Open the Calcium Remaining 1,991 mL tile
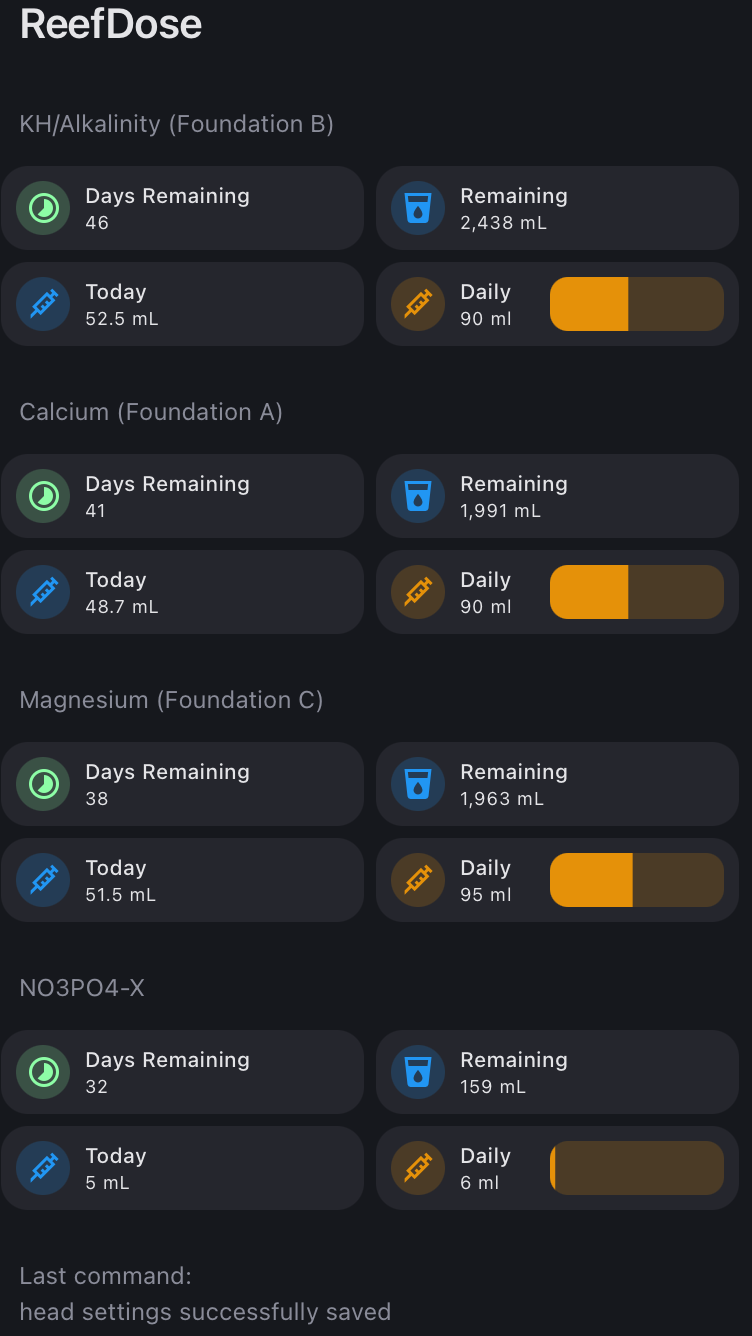Viewport: 752px width, 1336px height. pyautogui.click(x=557, y=496)
